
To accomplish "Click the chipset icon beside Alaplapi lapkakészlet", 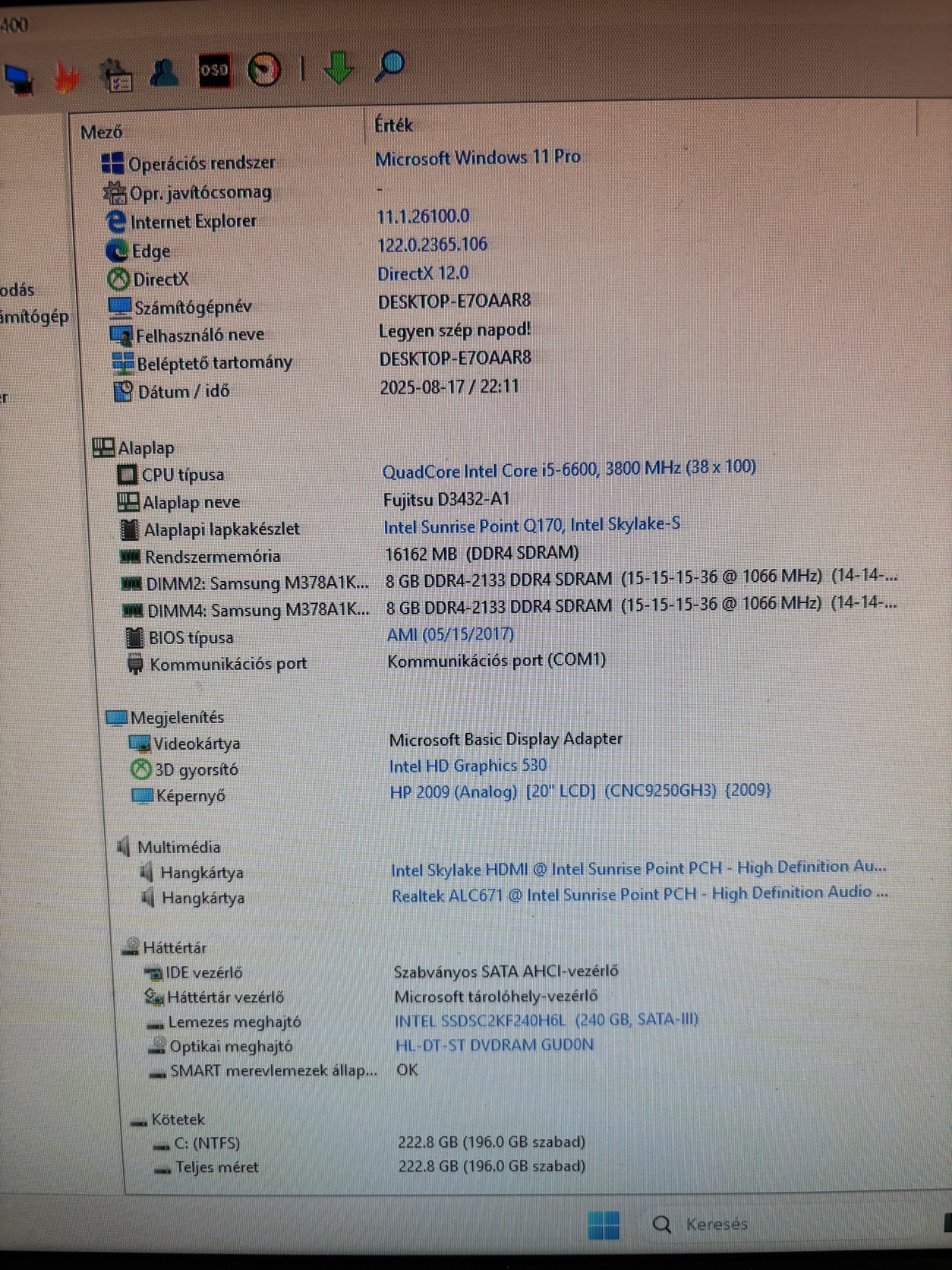I will tap(130, 529).
